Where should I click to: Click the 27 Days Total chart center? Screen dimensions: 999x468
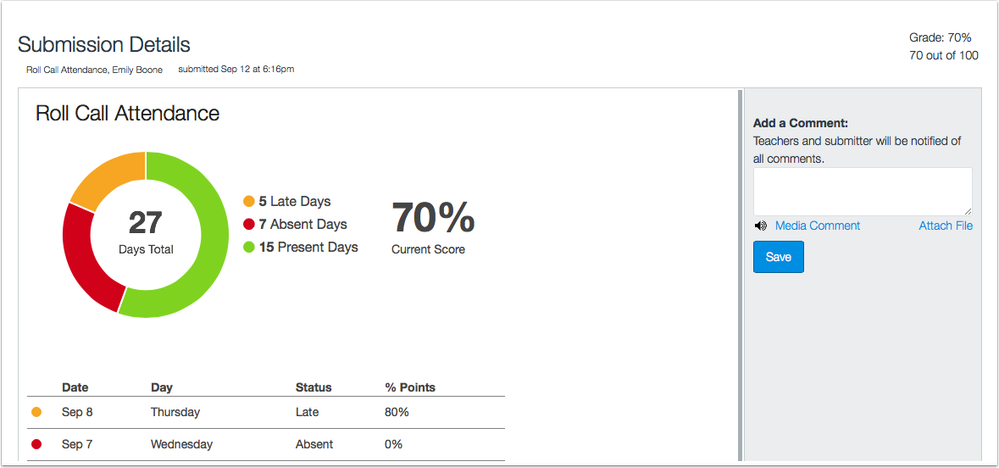click(x=146, y=232)
